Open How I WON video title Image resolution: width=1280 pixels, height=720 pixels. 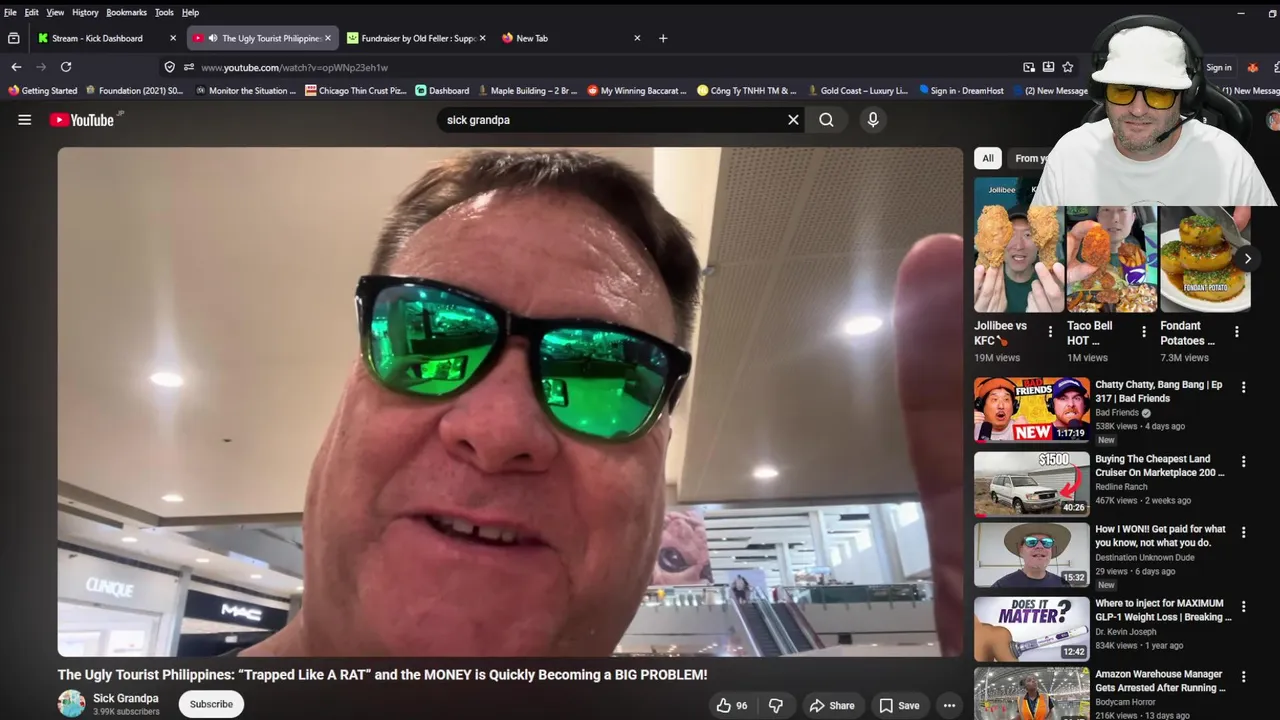[1160, 536]
